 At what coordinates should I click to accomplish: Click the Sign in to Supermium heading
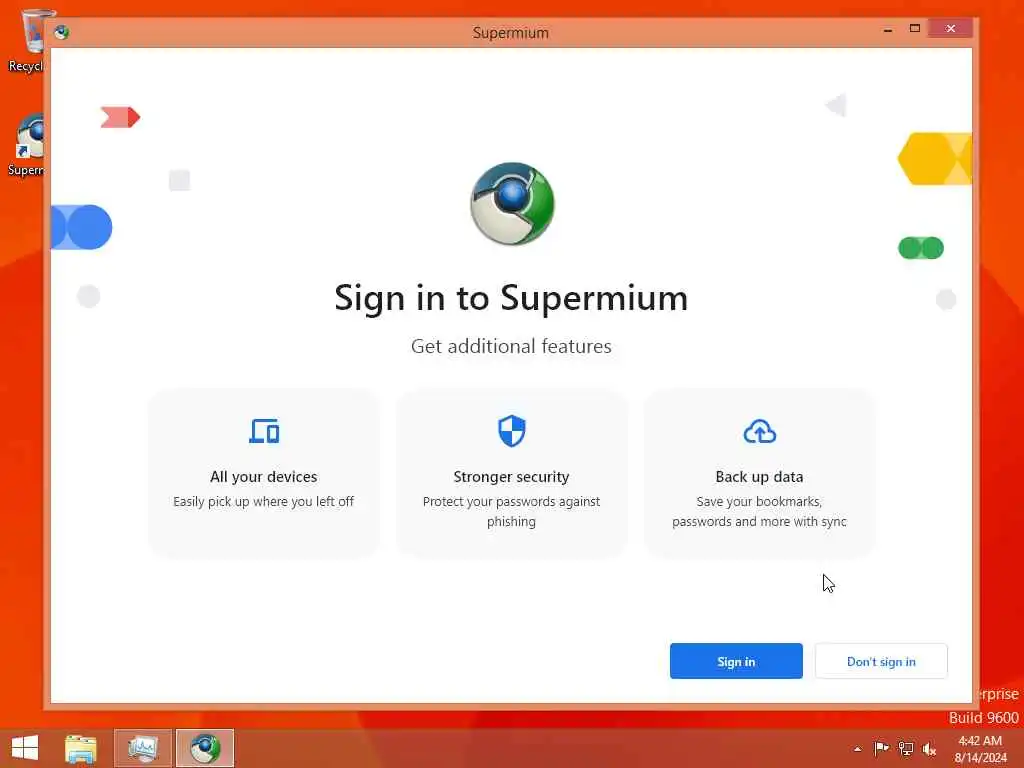pos(511,298)
